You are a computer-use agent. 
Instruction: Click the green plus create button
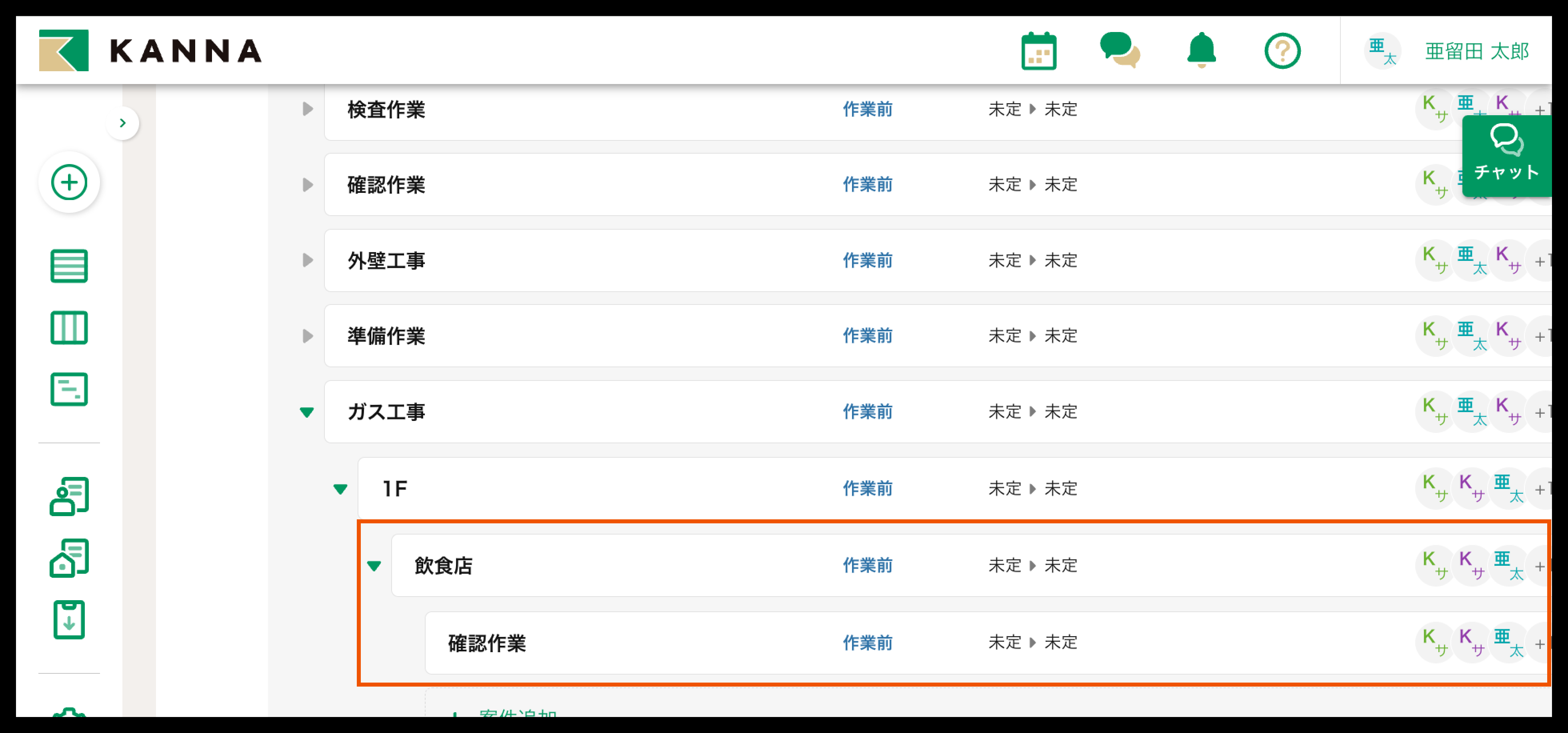(69, 182)
